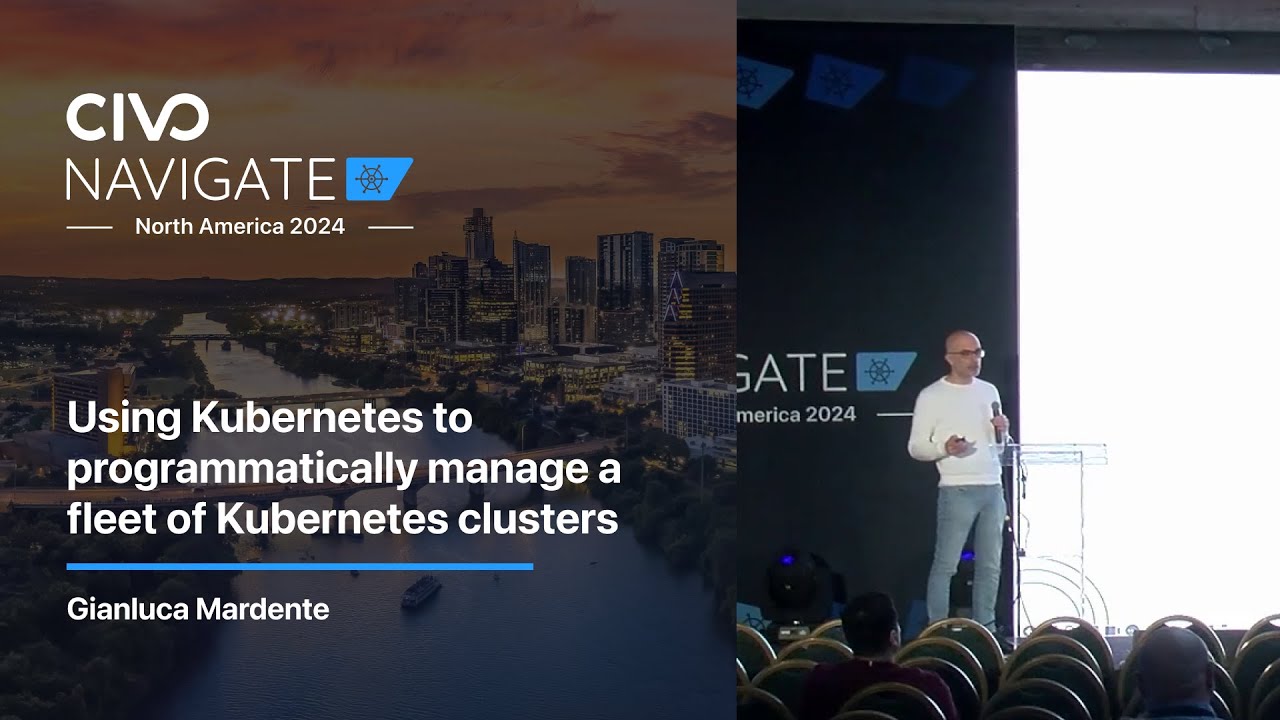Click the 'merica 2024' text on stage banner
The height and width of the screenshot is (720, 1280).
tap(797, 414)
